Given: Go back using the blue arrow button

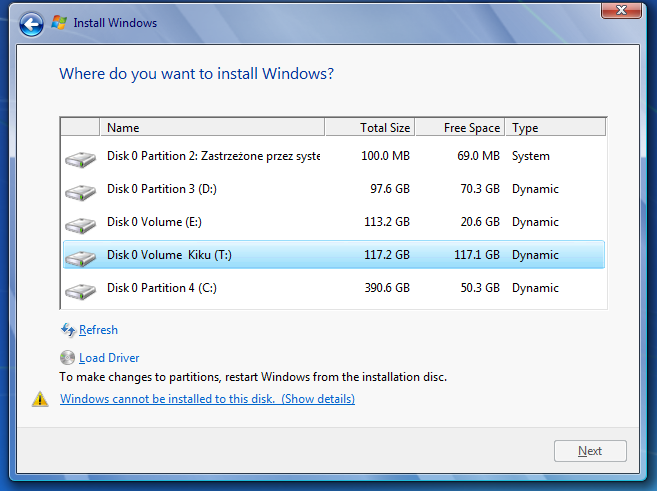Looking at the screenshot, I should [31, 24].
